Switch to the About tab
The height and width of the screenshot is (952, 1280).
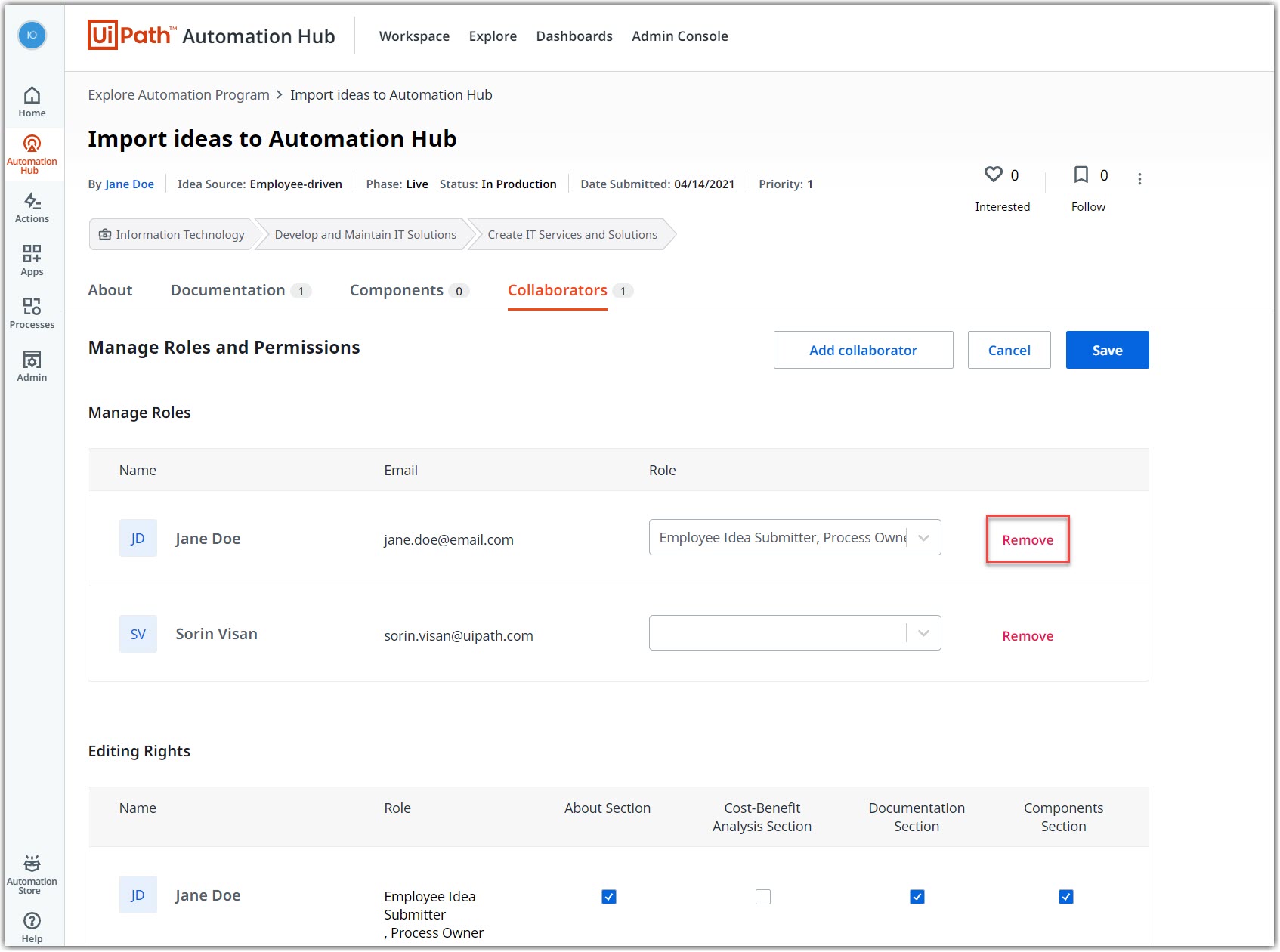point(110,291)
